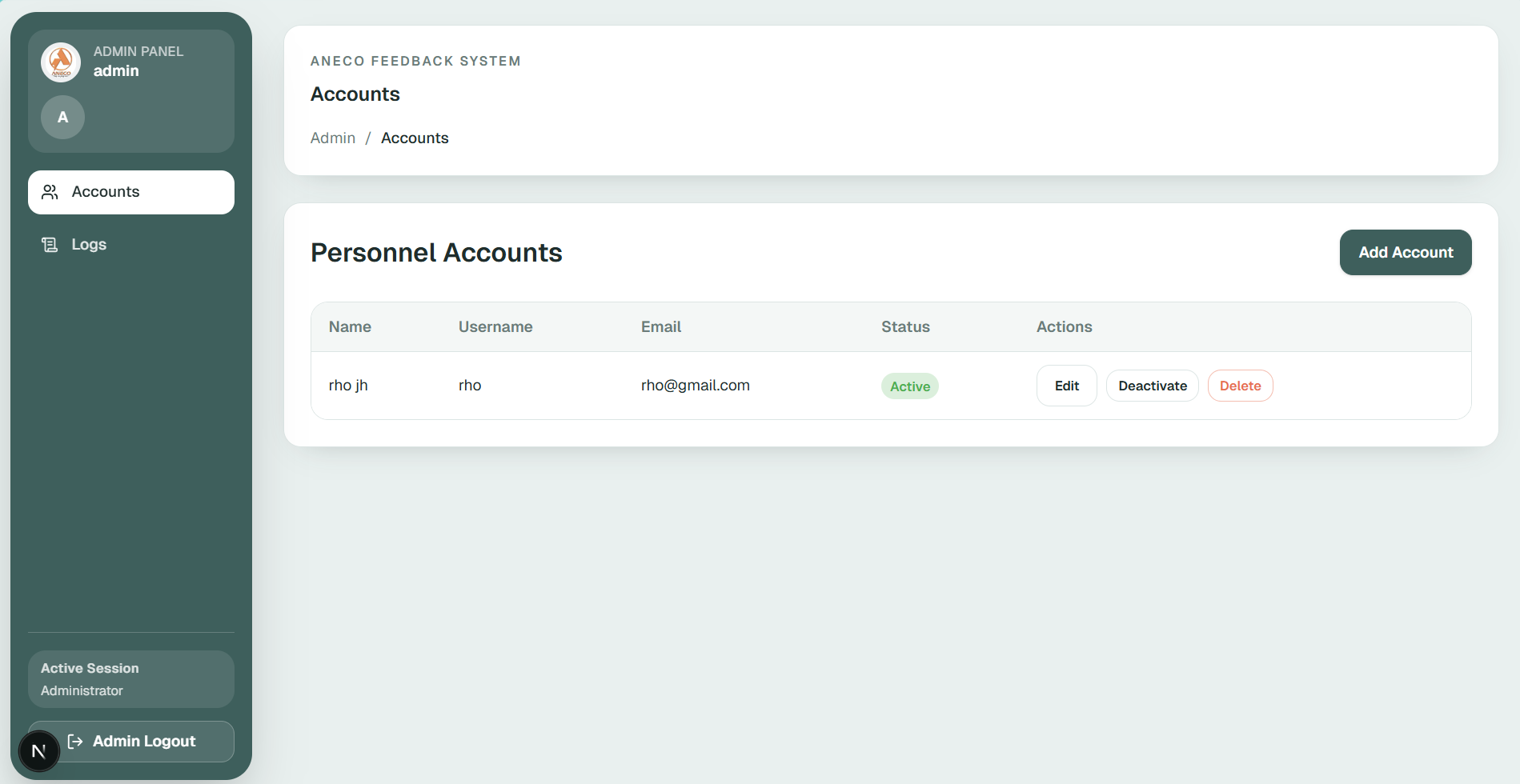Screen dimensions: 1520x784
Task: Navigate to Admin breadcrumb link
Action: tap(333, 138)
